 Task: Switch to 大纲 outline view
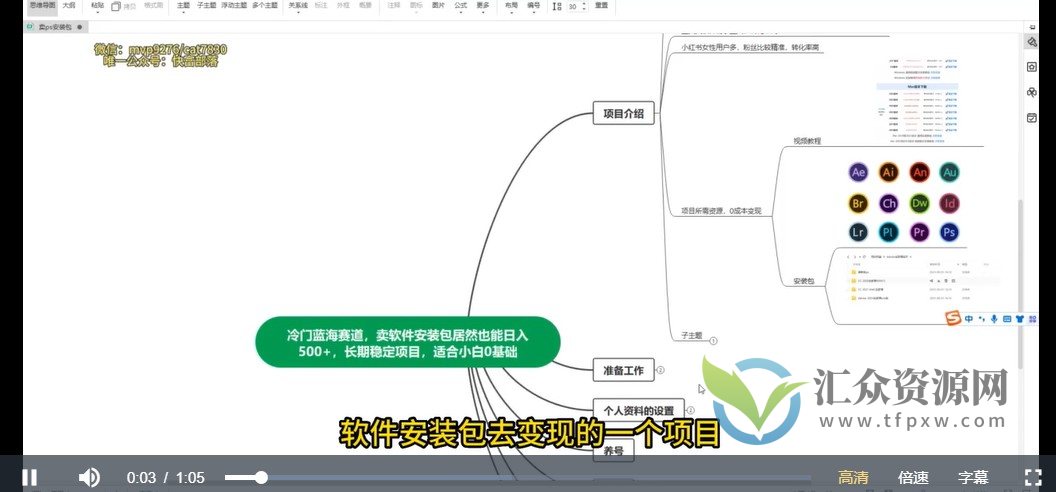[x=69, y=5]
